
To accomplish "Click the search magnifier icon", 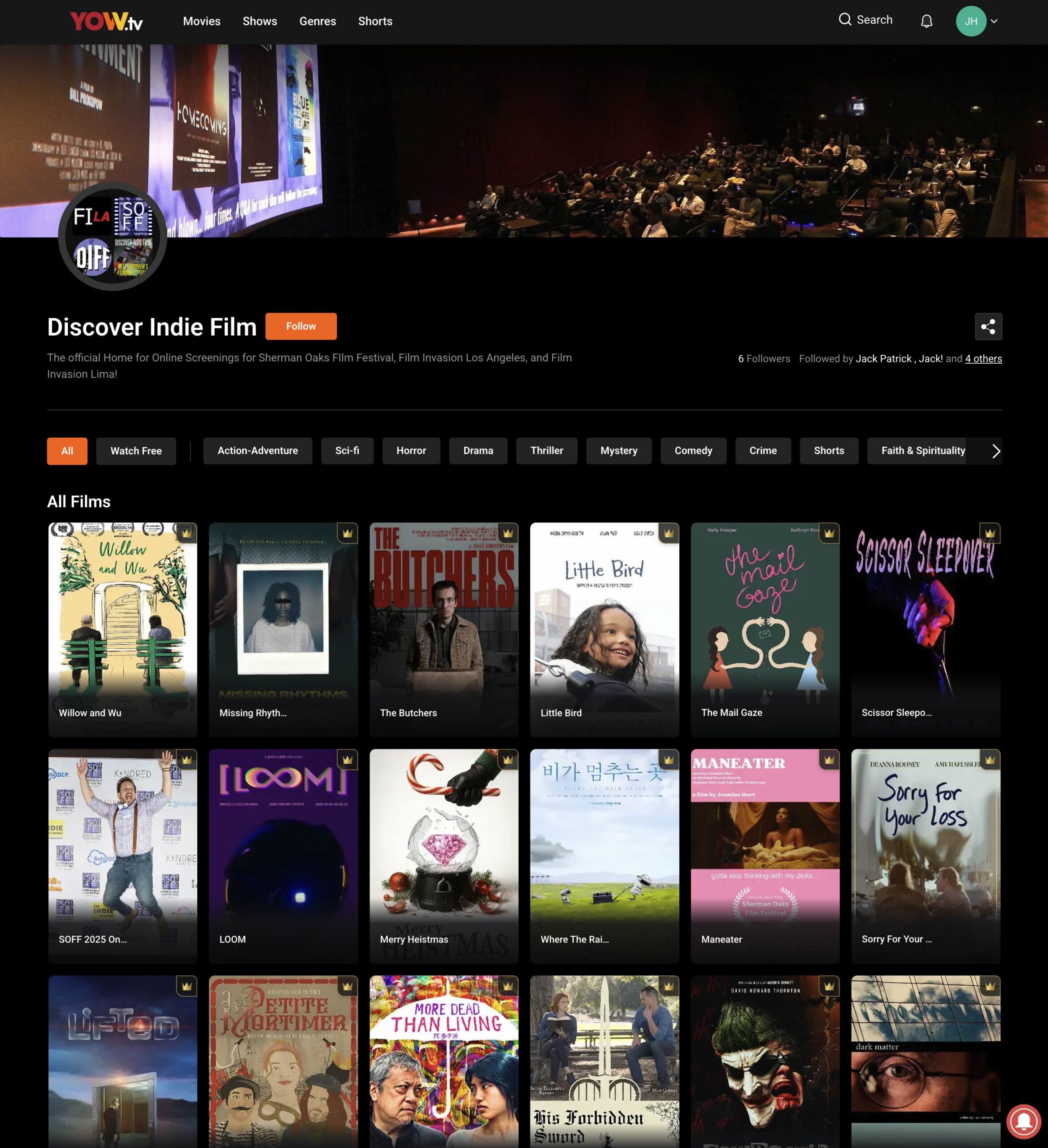I will pyautogui.click(x=845, y=20).
